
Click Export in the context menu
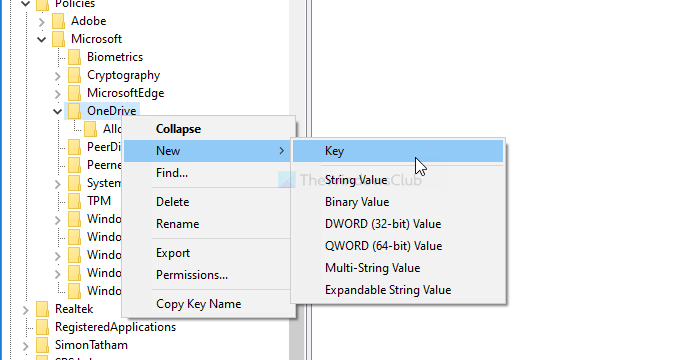(x=173, y=253)
